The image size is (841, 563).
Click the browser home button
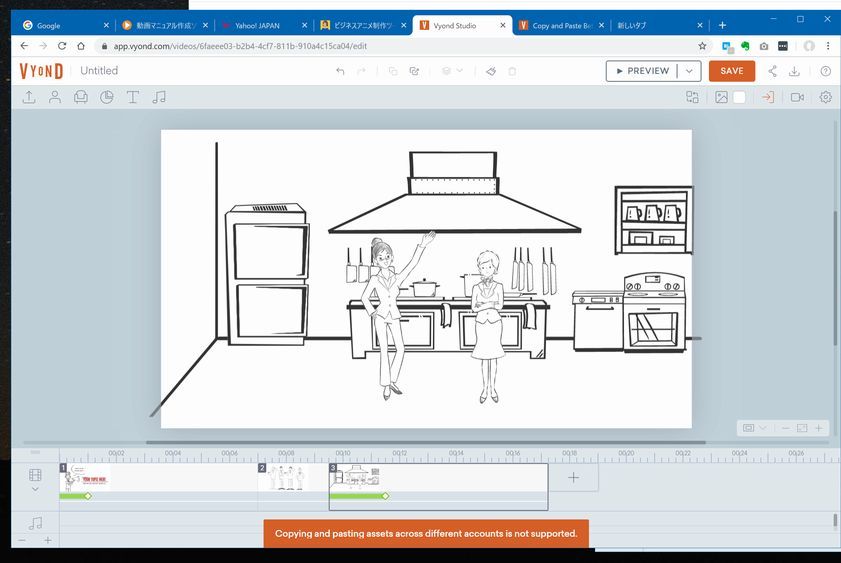81,46
